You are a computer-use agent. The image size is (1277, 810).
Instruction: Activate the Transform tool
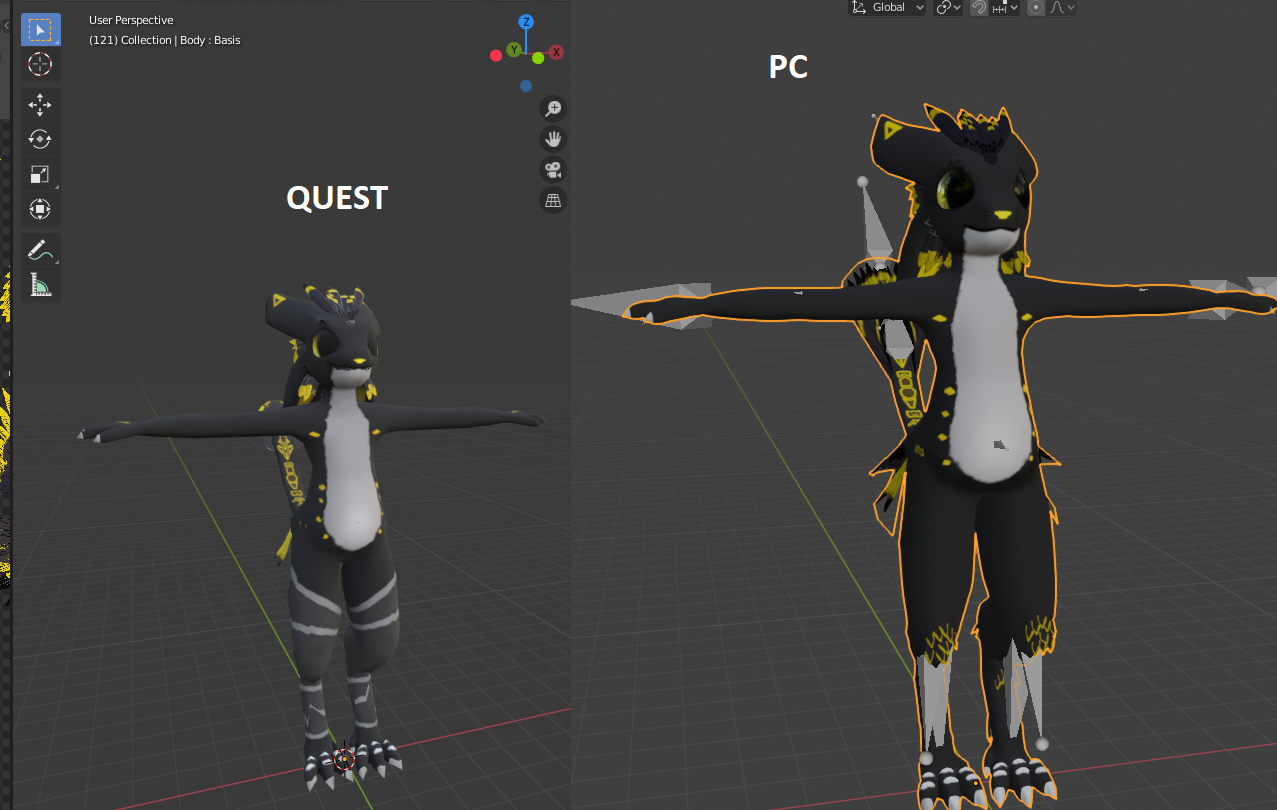(x=40, y=209)
